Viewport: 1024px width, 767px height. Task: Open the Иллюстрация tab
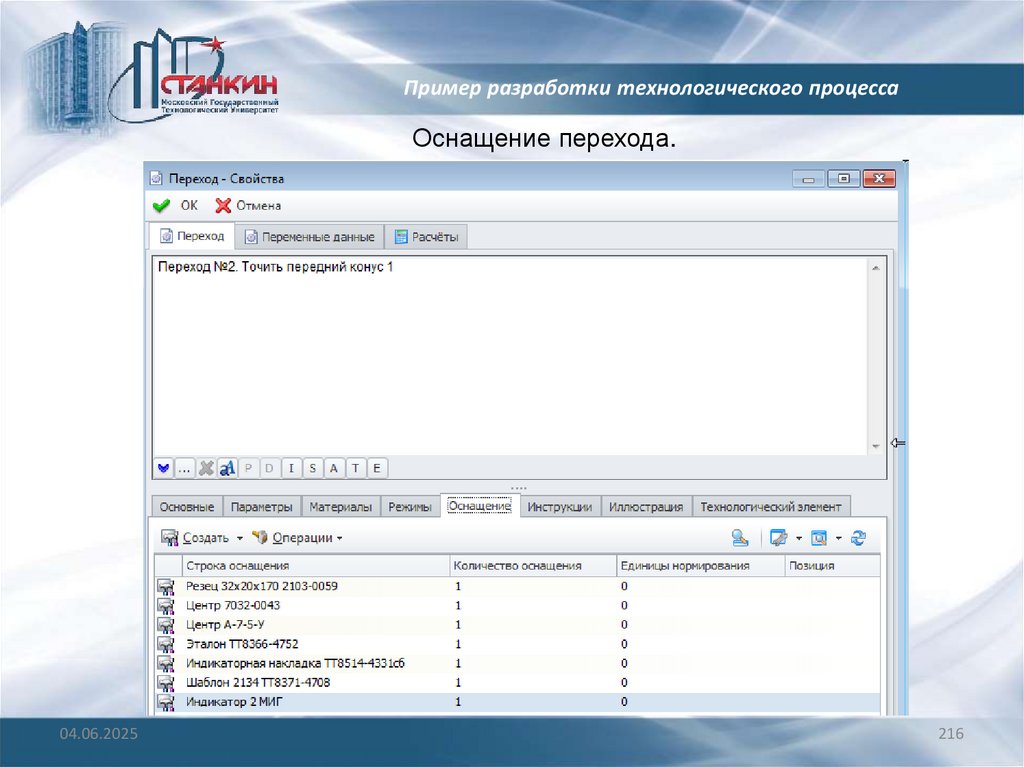point(646,507)
